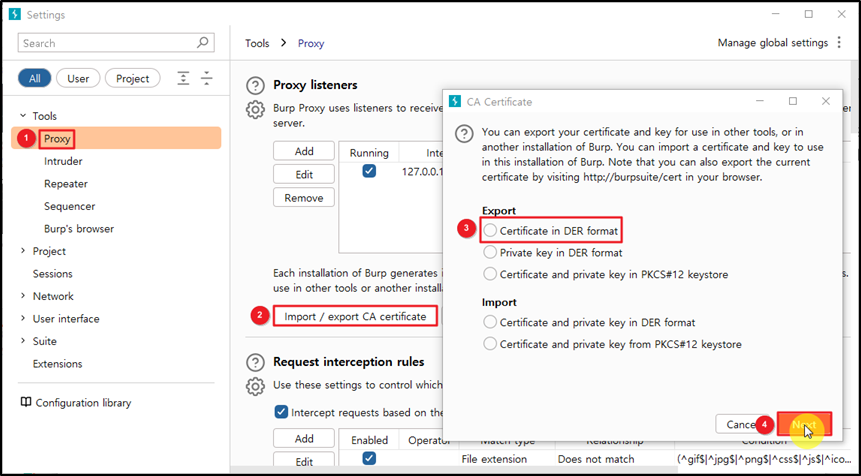Click the help icon in CA Certificate dialog
Viewport: 861px width, 476px height.
coord(464,133)
